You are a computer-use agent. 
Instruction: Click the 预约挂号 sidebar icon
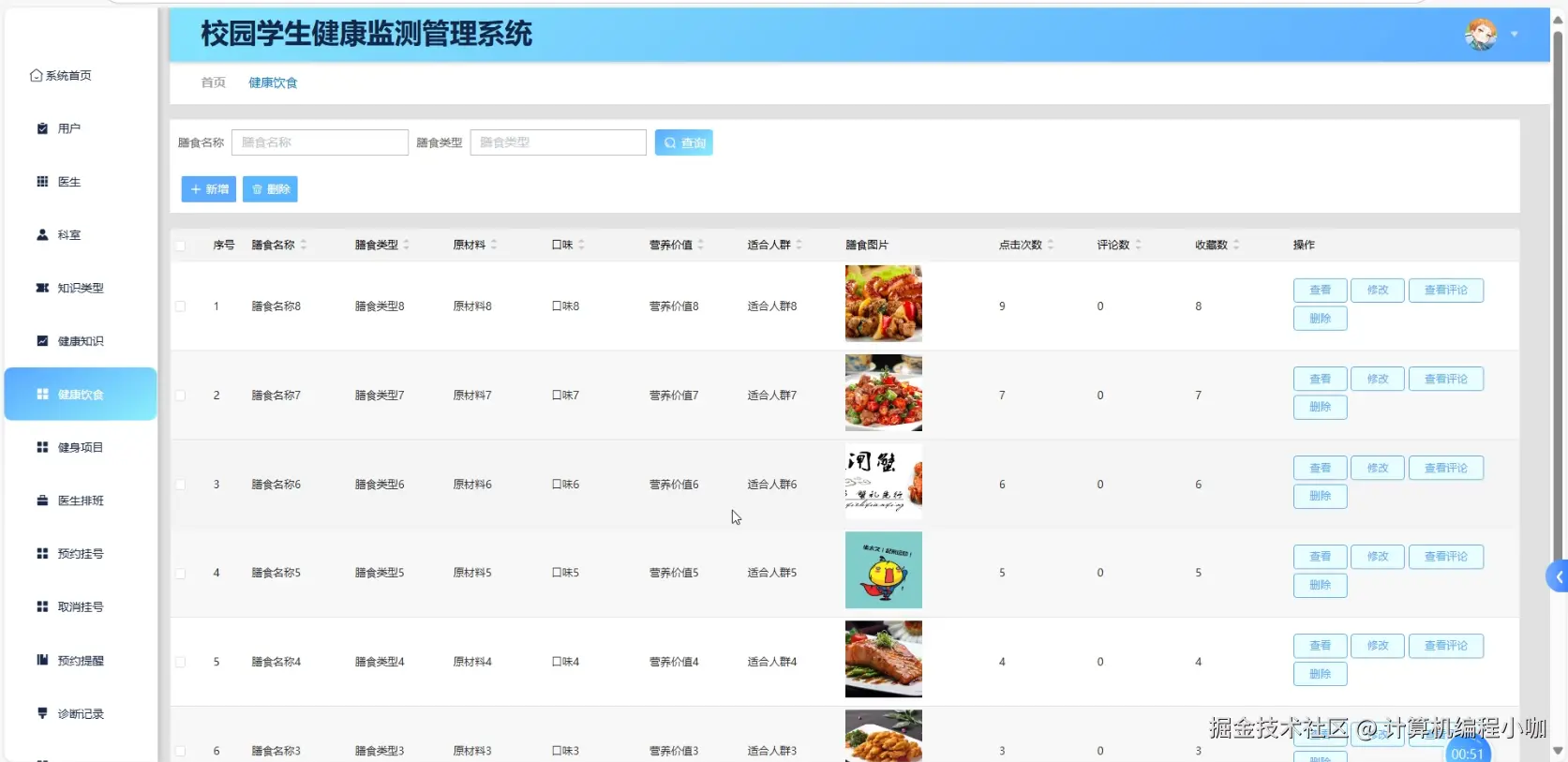click(42, 554)
